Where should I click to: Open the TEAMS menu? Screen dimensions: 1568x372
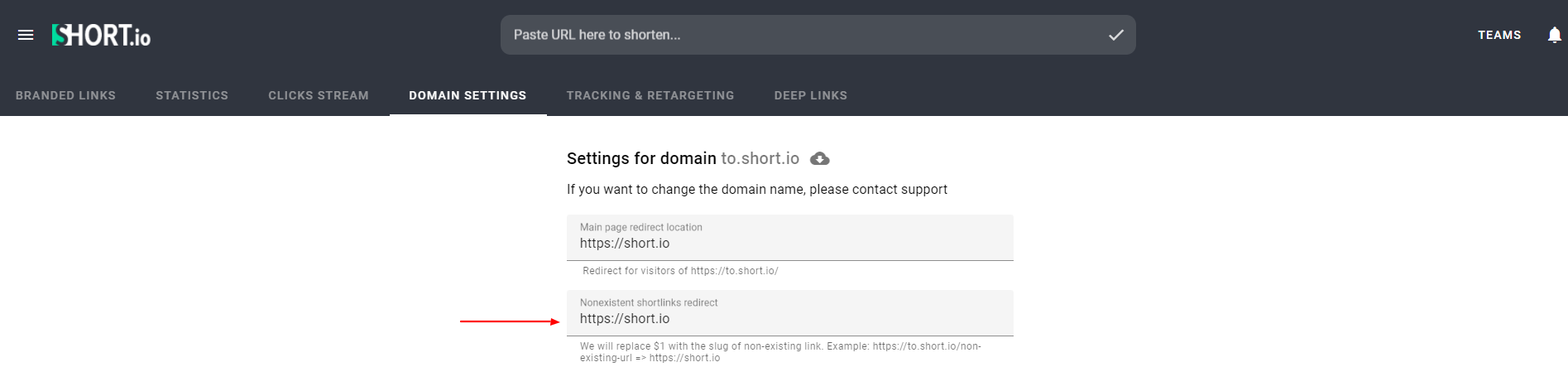[1499, 35]
